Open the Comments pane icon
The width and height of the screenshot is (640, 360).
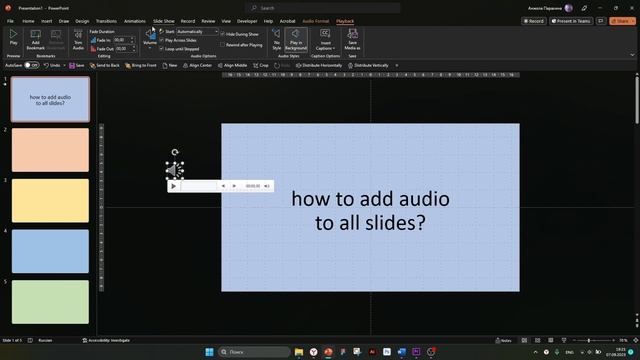coord(601,21)
